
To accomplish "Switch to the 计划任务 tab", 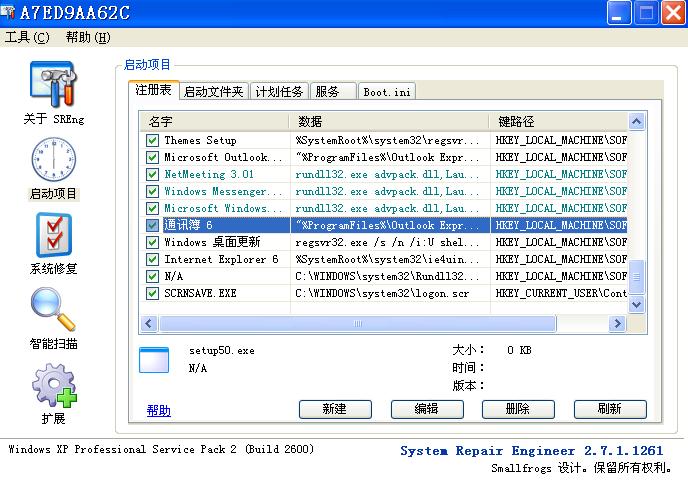I will (279, 92).
